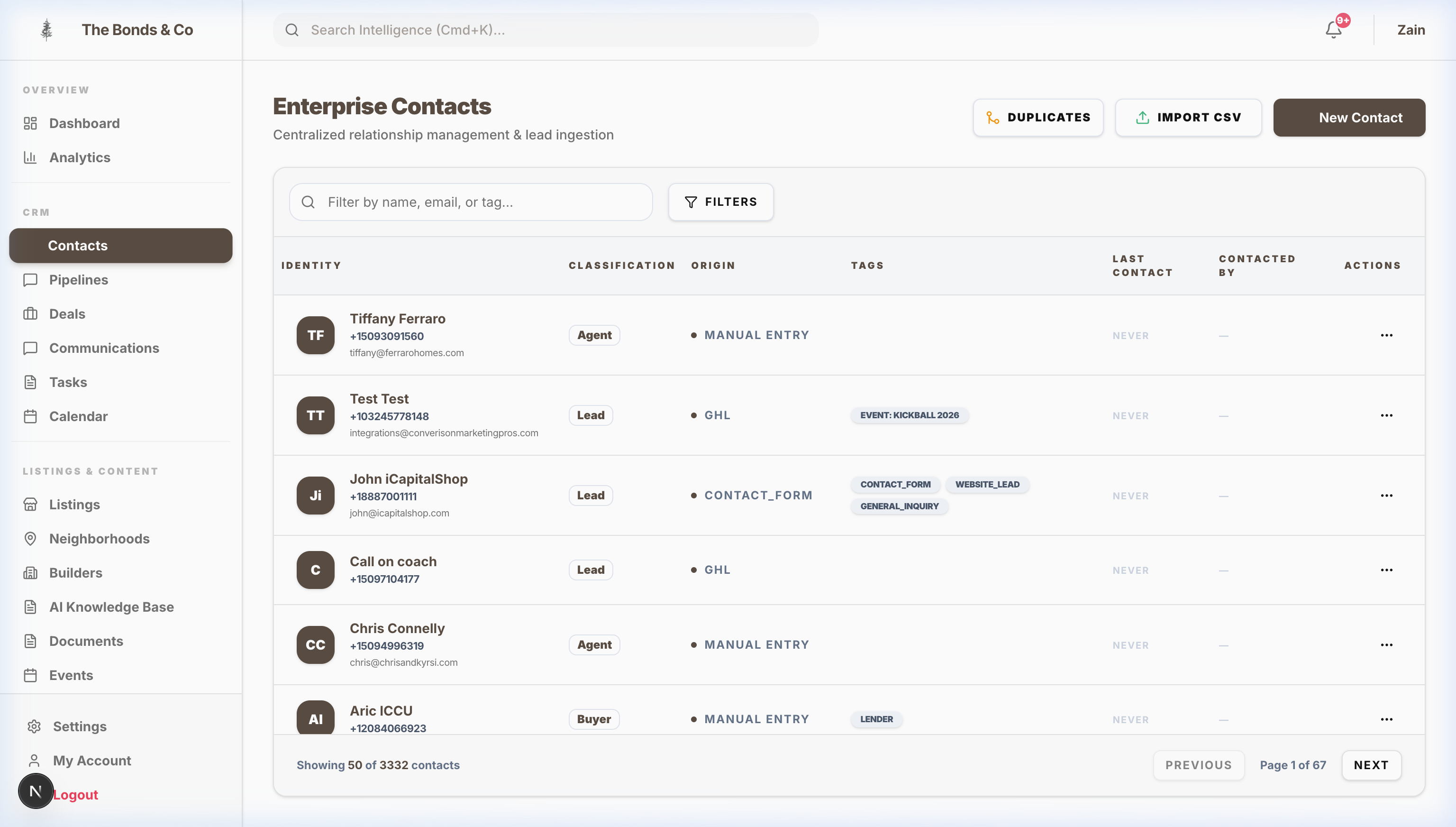The image size is (1456, 827).
Task: Click the search magnifier icon in top bar
Action: point(292,29)
